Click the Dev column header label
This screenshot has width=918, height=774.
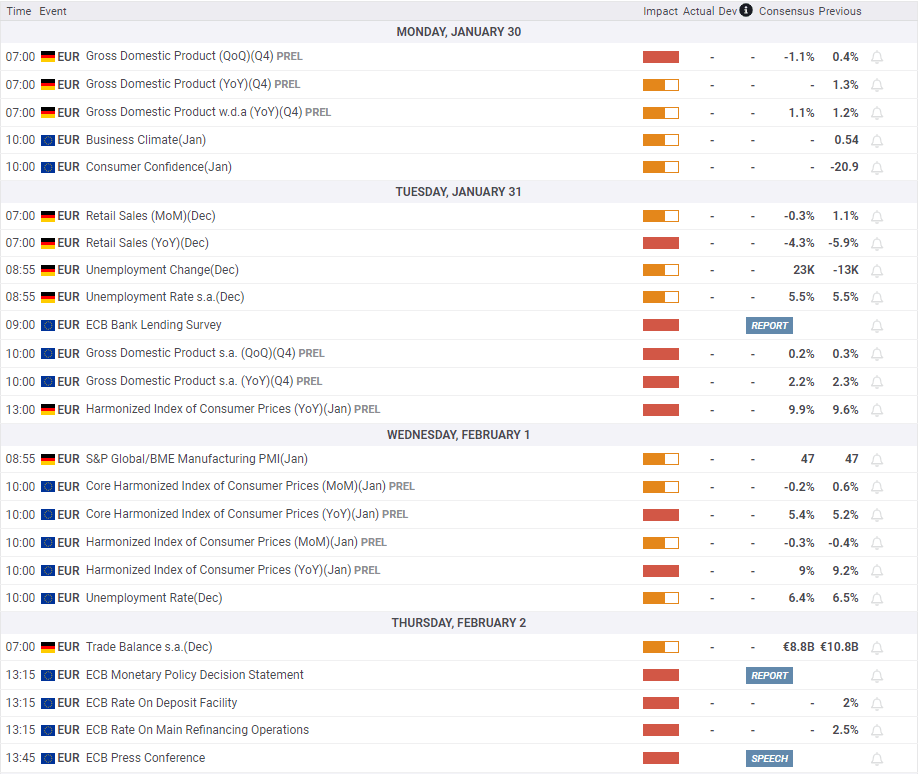pos(728,11)
